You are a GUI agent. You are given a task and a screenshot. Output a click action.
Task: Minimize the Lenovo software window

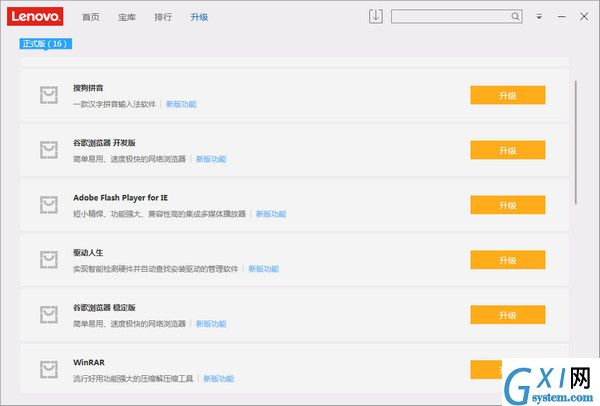pyautogui.click(x=561, y=17)
